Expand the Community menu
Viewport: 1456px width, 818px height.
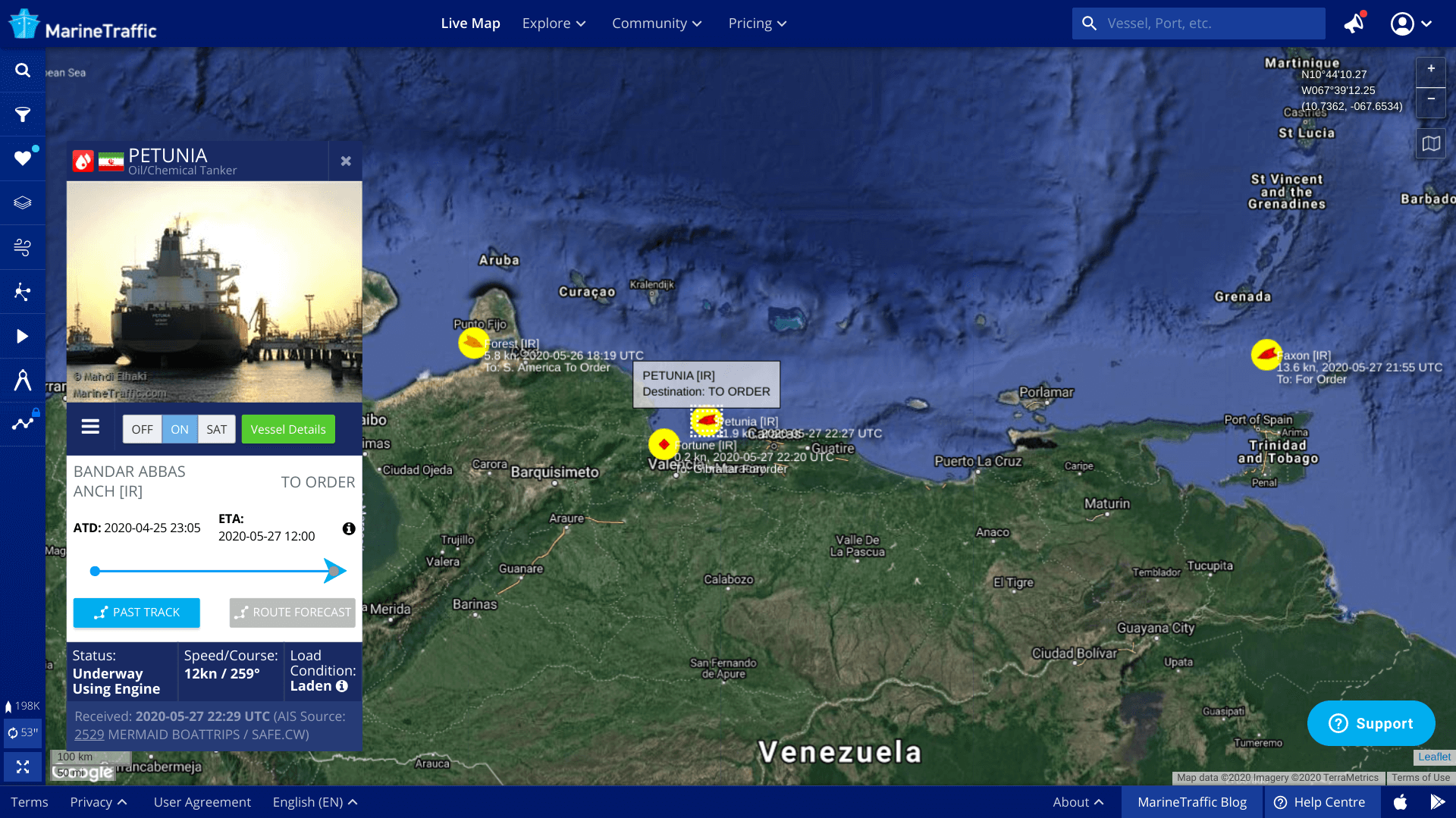657,24
